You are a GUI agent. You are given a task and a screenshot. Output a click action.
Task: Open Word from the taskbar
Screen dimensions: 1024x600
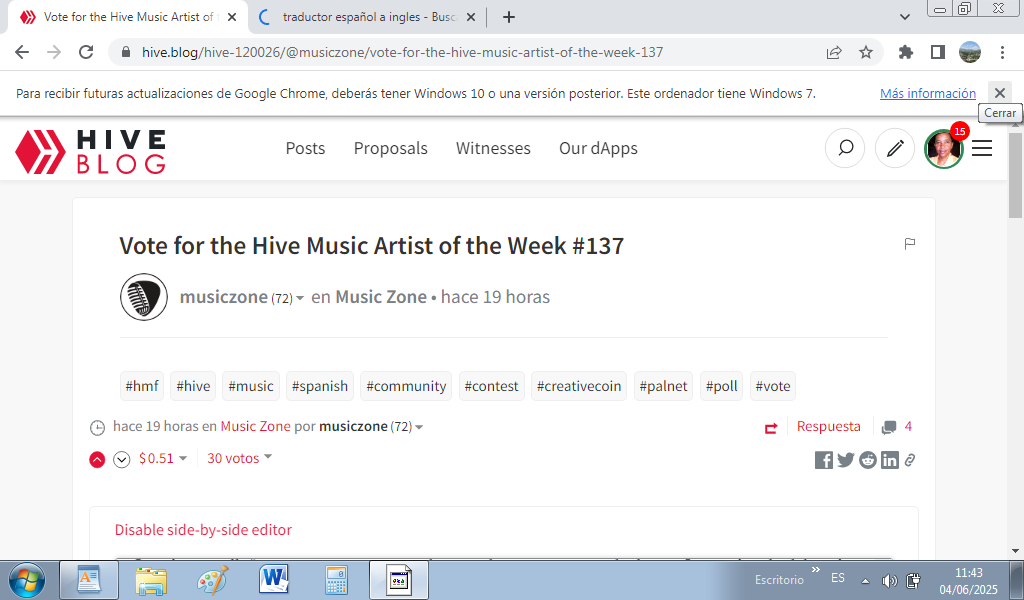click(x=274, y=580)
